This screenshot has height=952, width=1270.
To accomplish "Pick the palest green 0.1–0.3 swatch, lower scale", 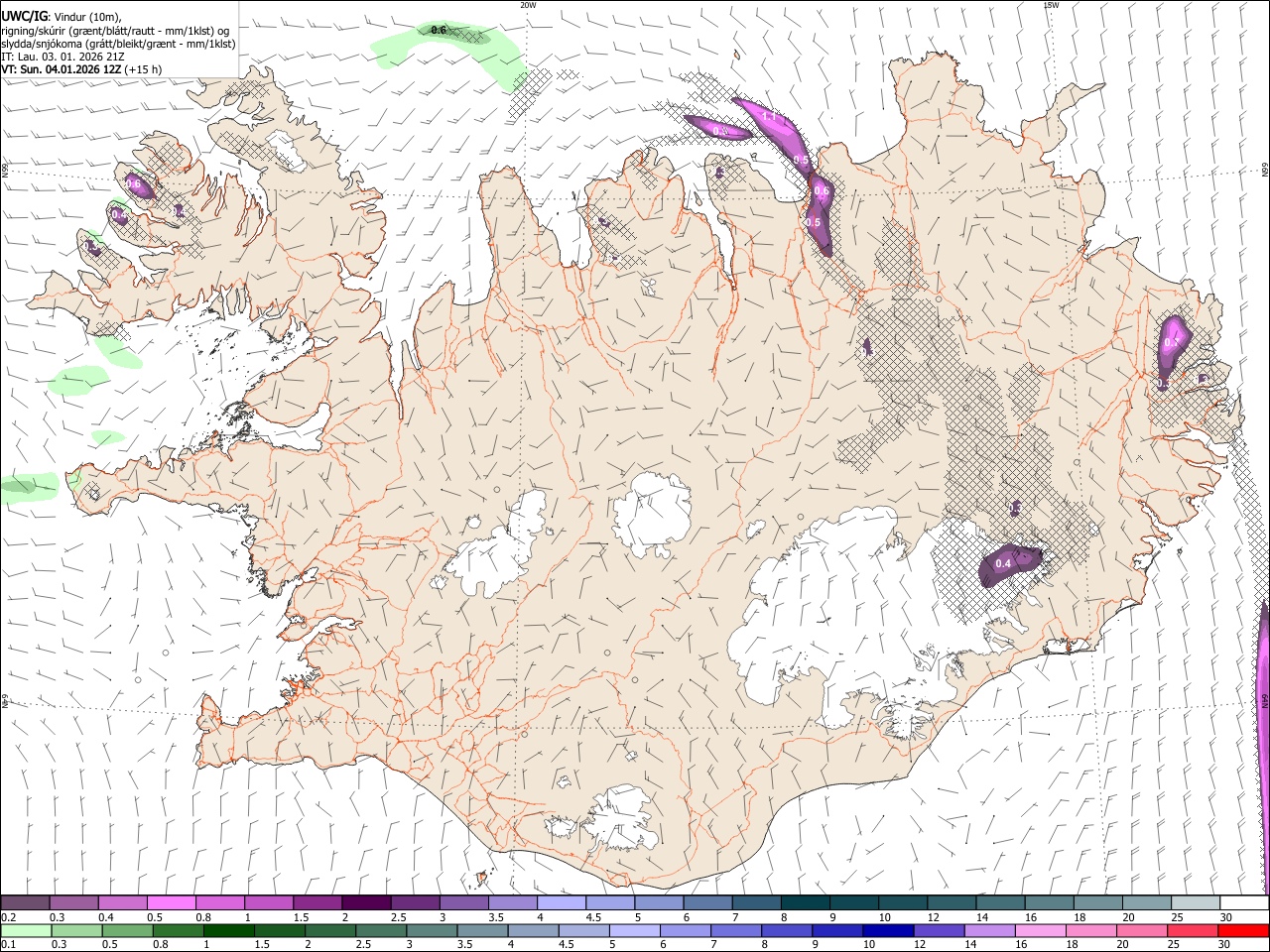I will [26, 930].
